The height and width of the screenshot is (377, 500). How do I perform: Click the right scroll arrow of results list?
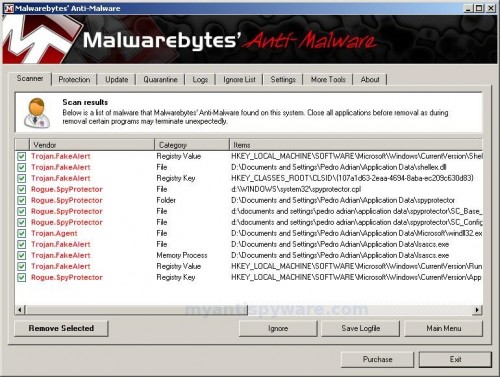(477, 310)
